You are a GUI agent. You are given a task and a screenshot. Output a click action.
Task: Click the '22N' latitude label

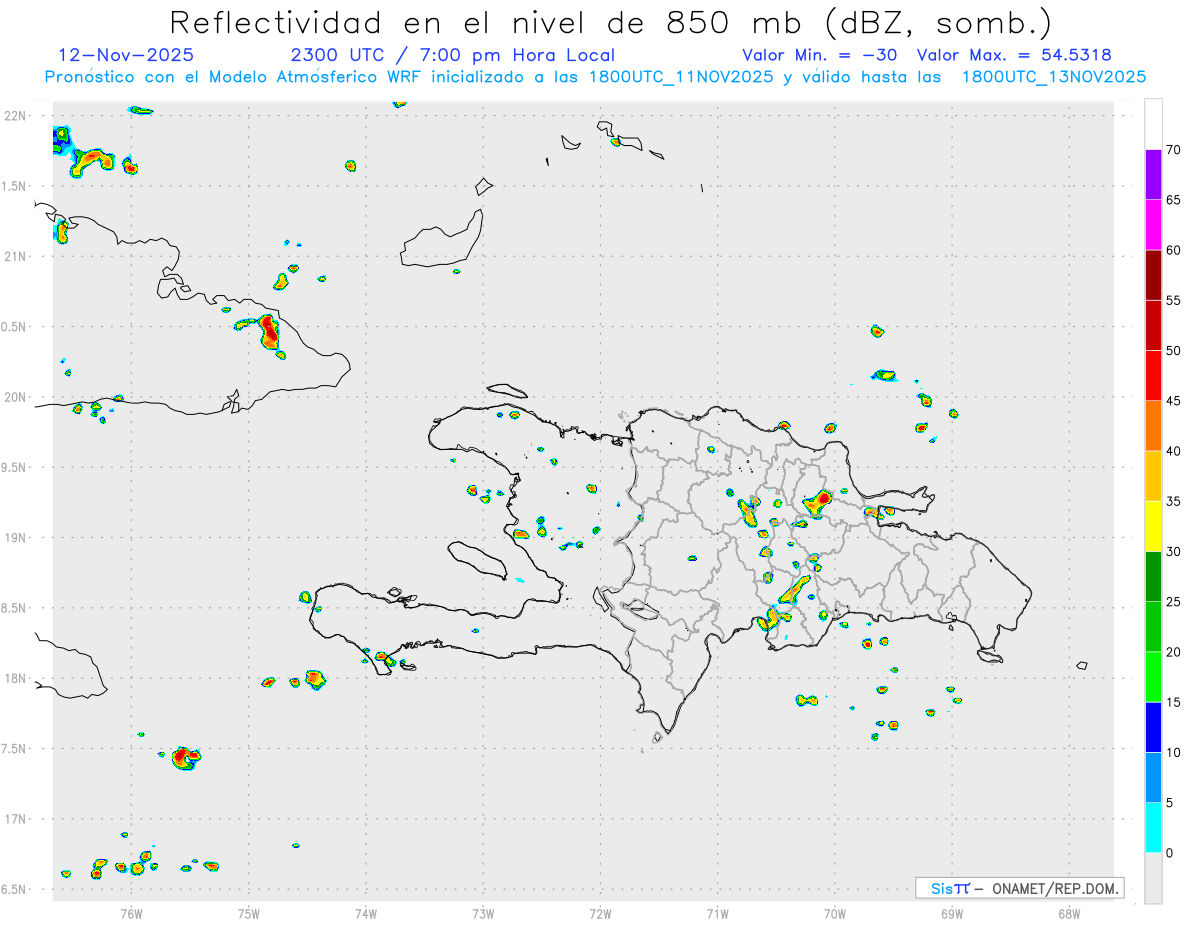(x=14, y=116)
